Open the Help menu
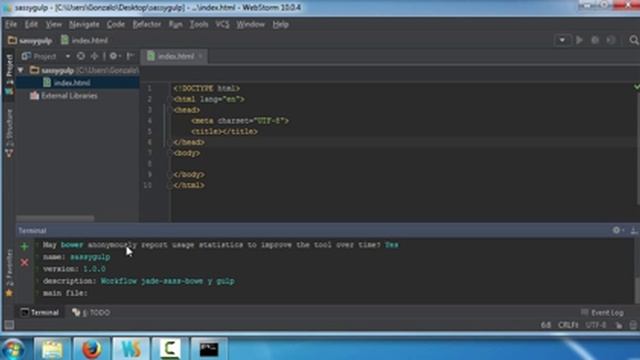Image resolution: width=640 pixels, height=360 pixels. click(x=280, y=24)
